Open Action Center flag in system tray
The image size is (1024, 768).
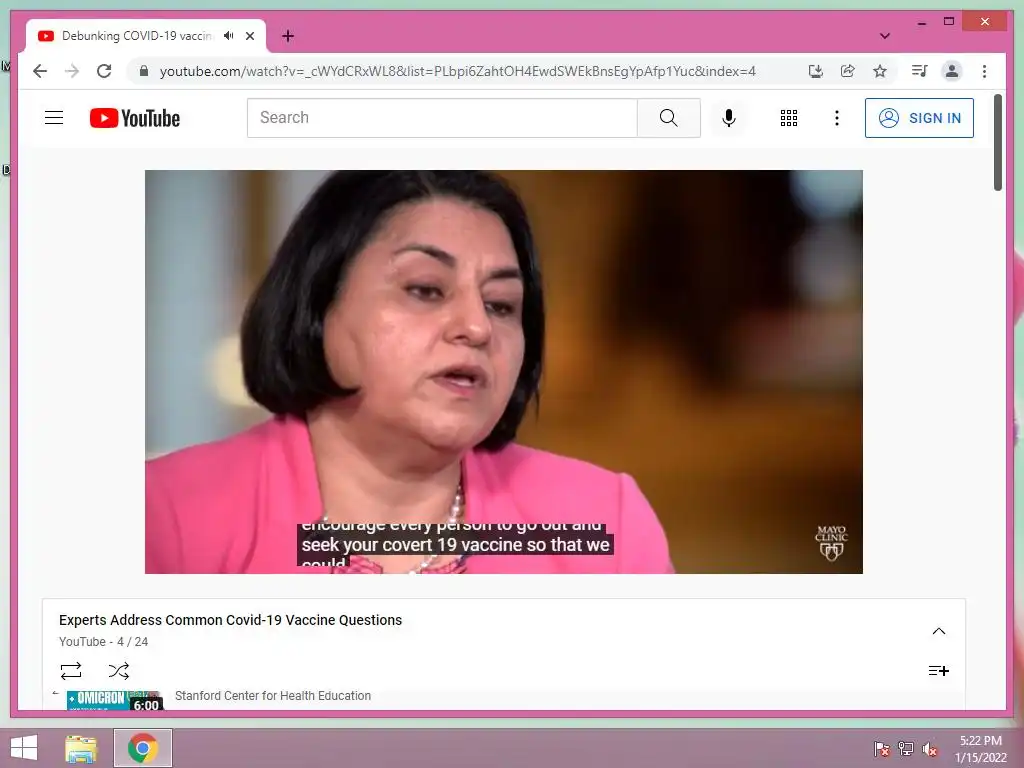882,749
